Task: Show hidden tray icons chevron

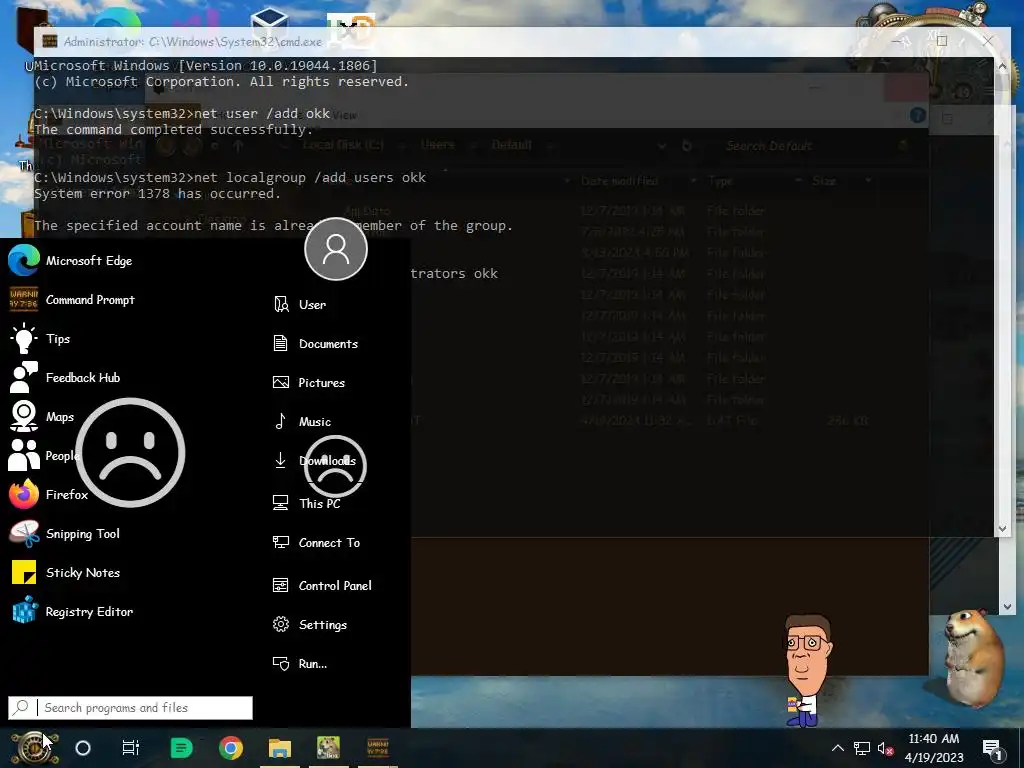Action: [838, 748]
